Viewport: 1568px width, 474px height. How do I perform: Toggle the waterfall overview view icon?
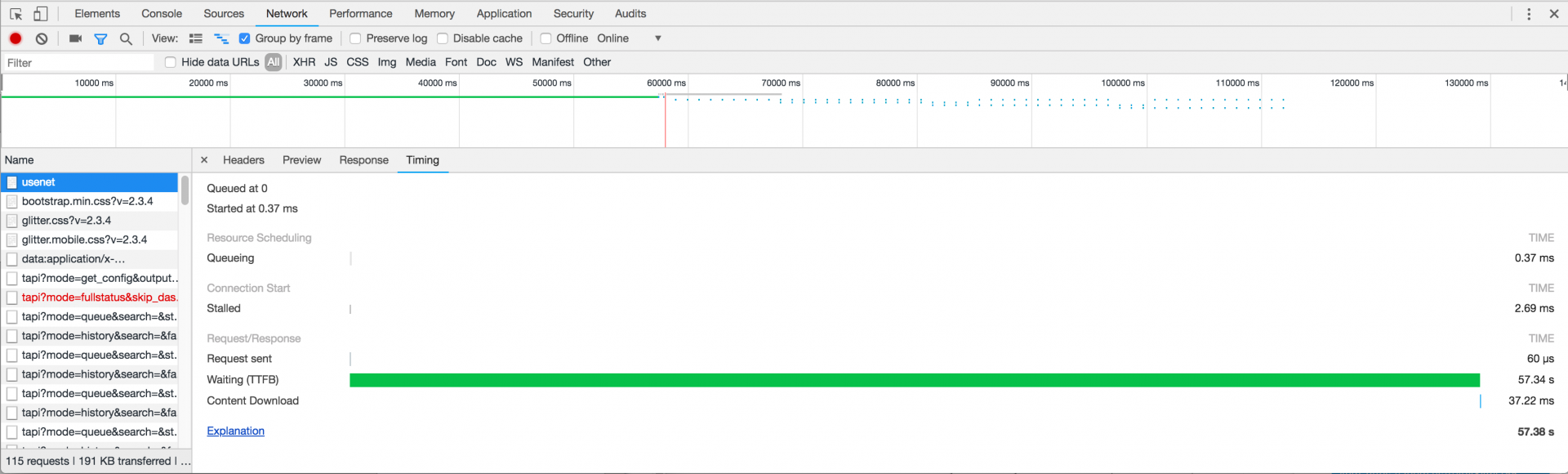pyautogui.click(x=221, y=38)
